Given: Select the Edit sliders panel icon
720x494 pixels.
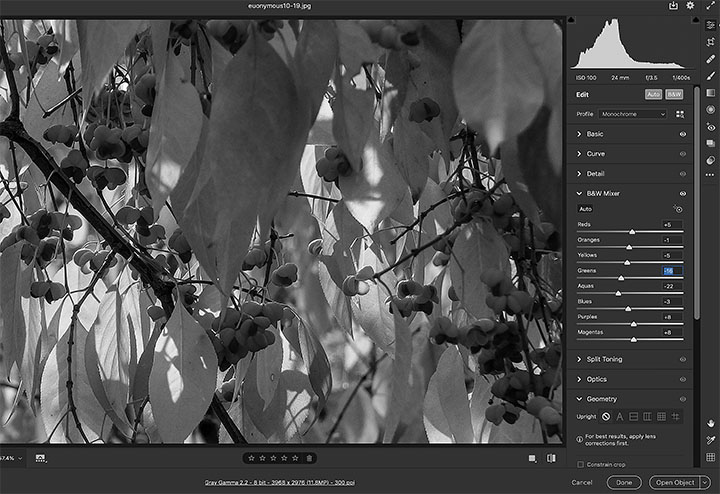Looking at the screenshot, I should [x=710, y=25].
